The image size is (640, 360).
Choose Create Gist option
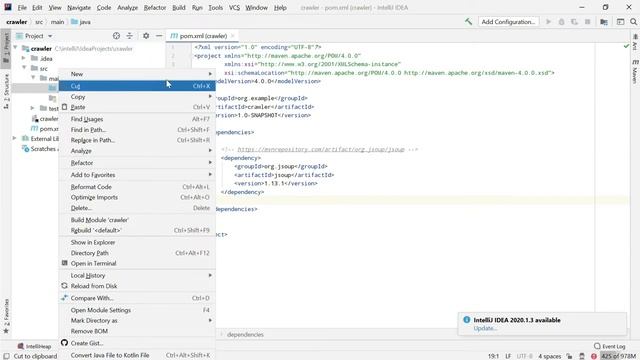(x=137, y=343)
